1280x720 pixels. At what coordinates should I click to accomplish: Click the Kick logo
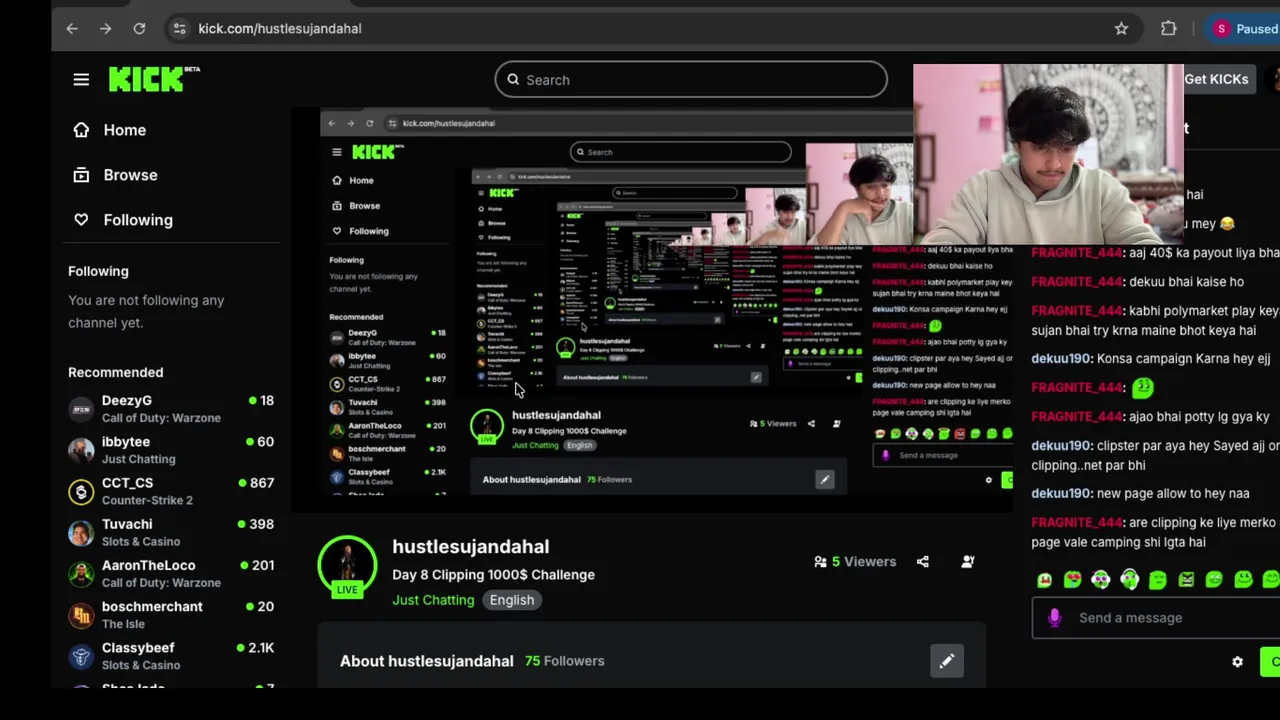154,79
